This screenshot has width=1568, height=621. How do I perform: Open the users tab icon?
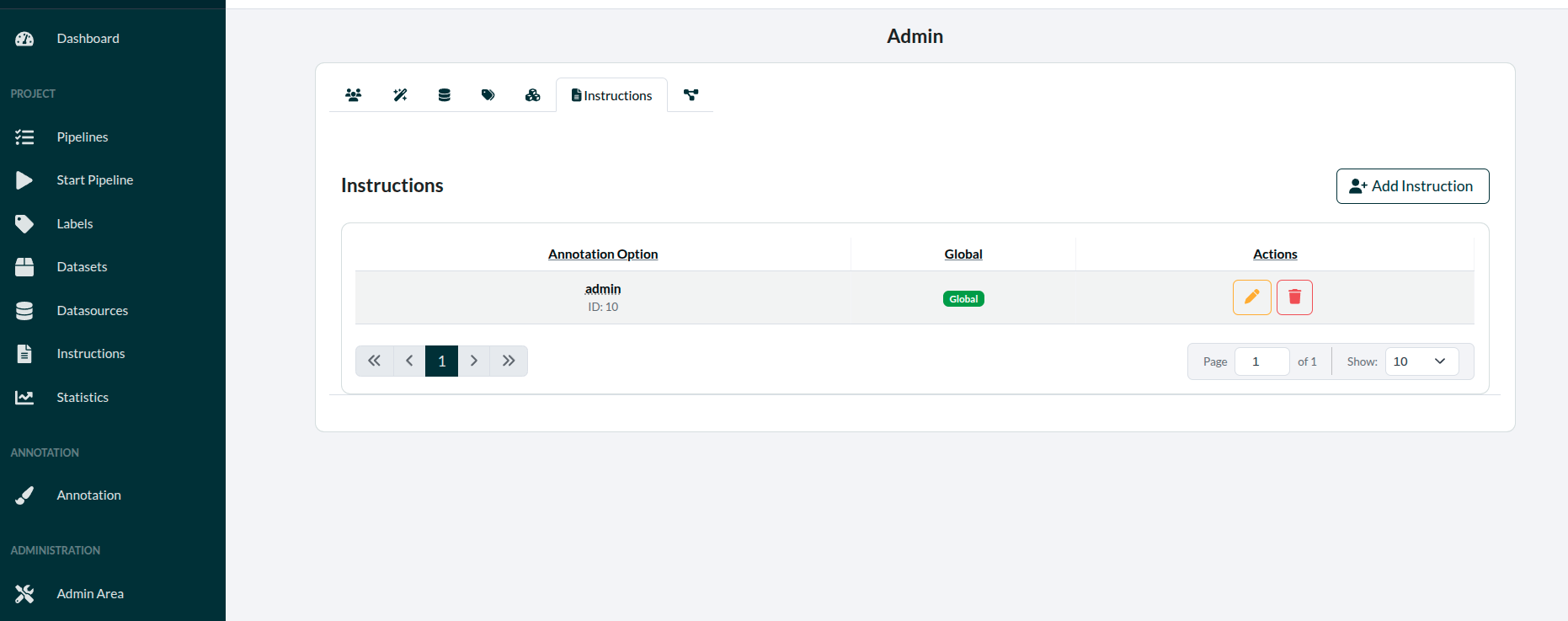pos(353,95)
